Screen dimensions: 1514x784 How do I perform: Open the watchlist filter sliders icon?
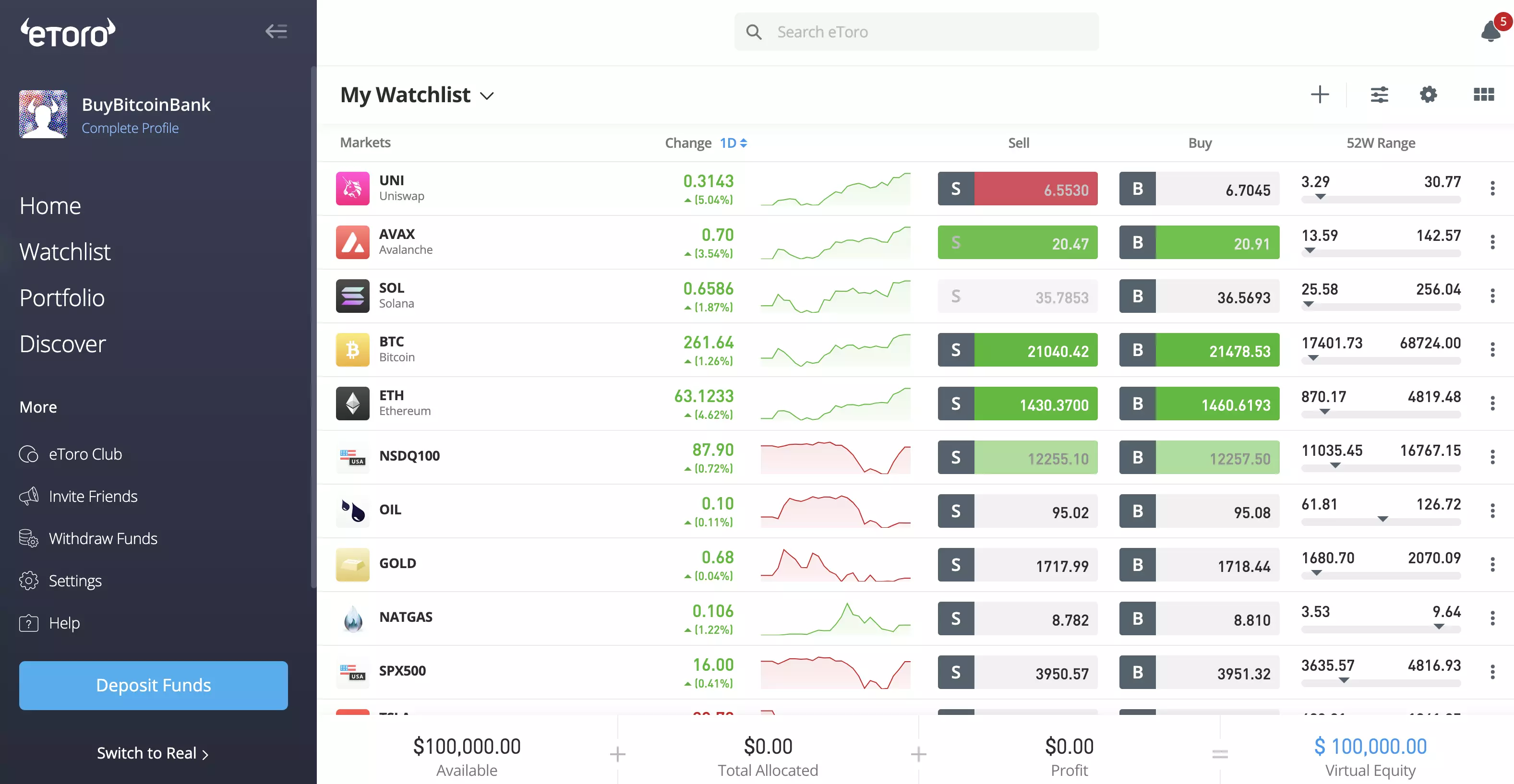point(1379,95)
